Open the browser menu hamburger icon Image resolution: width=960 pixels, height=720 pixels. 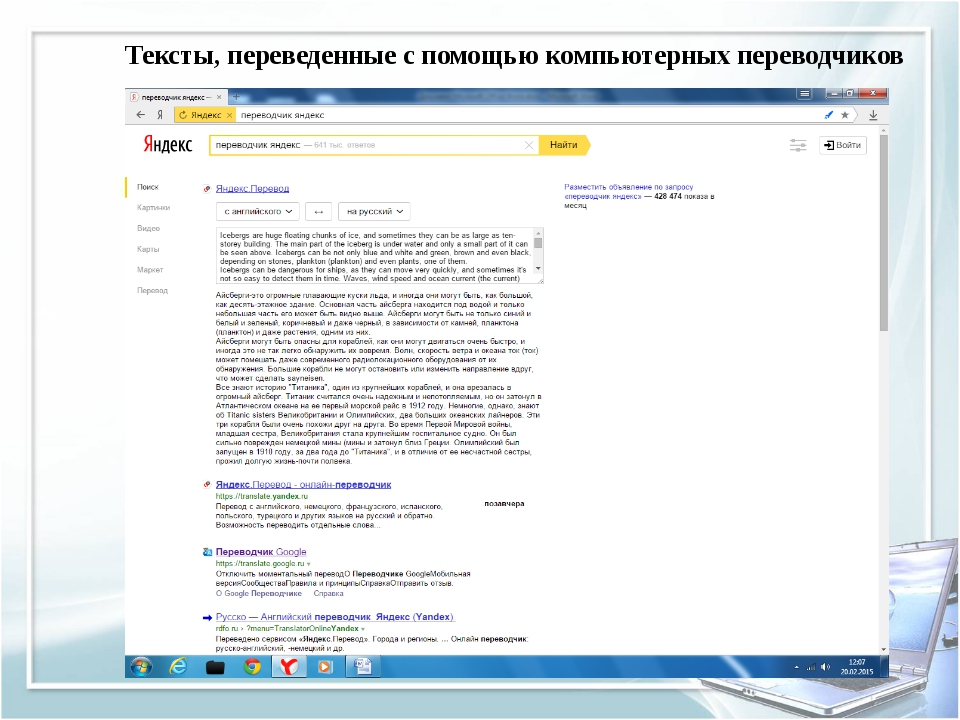(804, 94)
